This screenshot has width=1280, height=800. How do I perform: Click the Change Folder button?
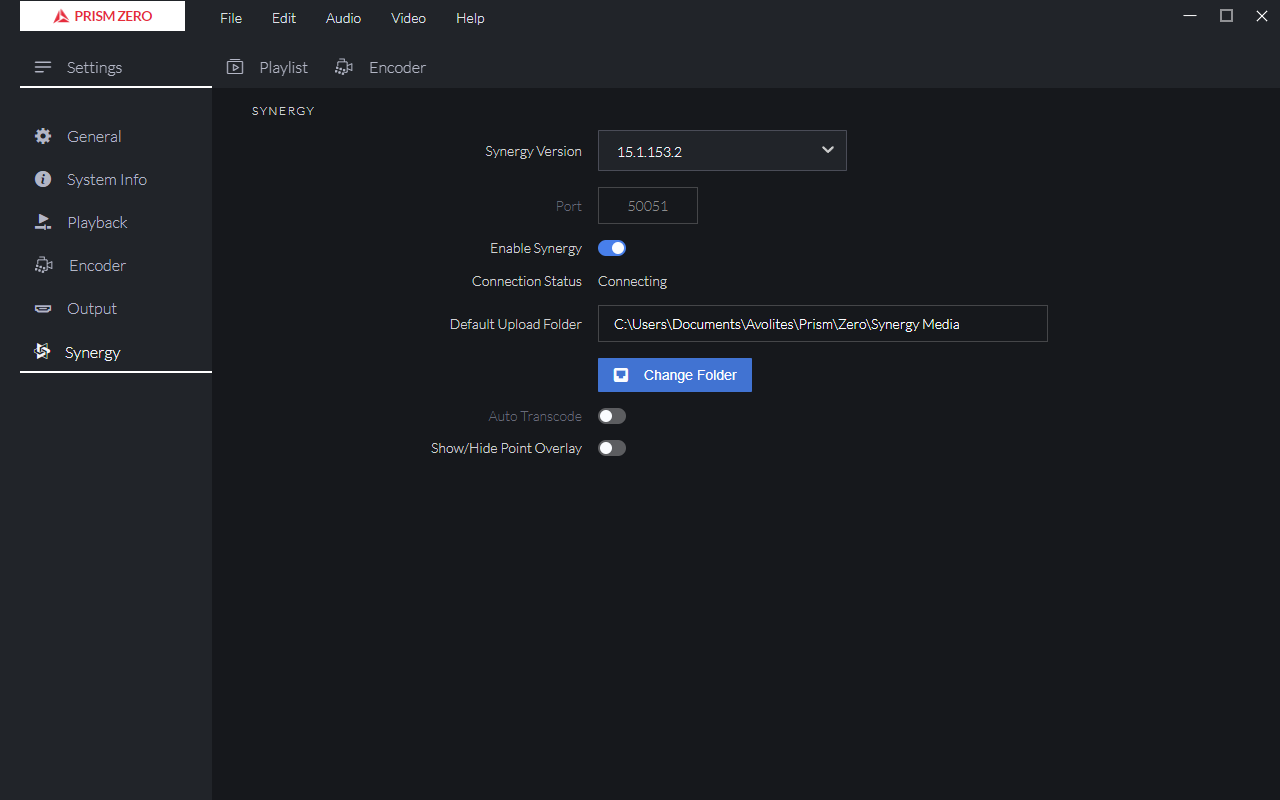coord(674,374)
